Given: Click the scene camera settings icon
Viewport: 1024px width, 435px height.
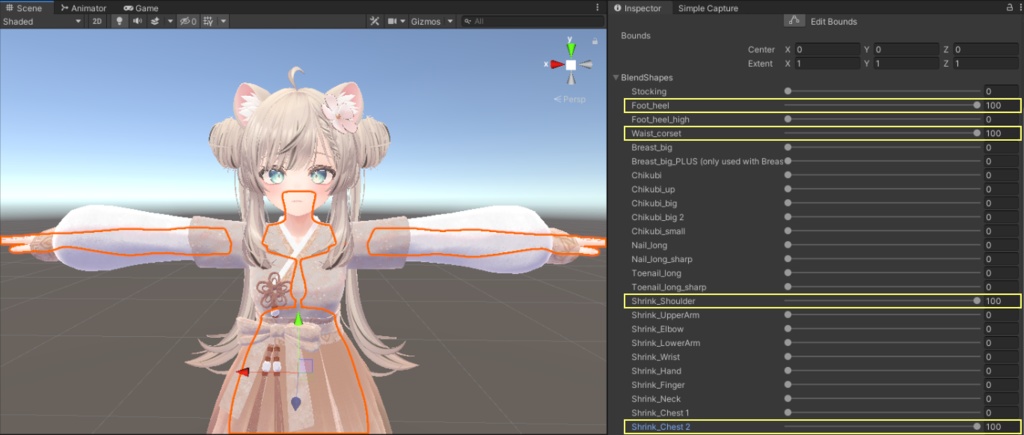Looking at the screenshot, I should (x=392, y=21).
